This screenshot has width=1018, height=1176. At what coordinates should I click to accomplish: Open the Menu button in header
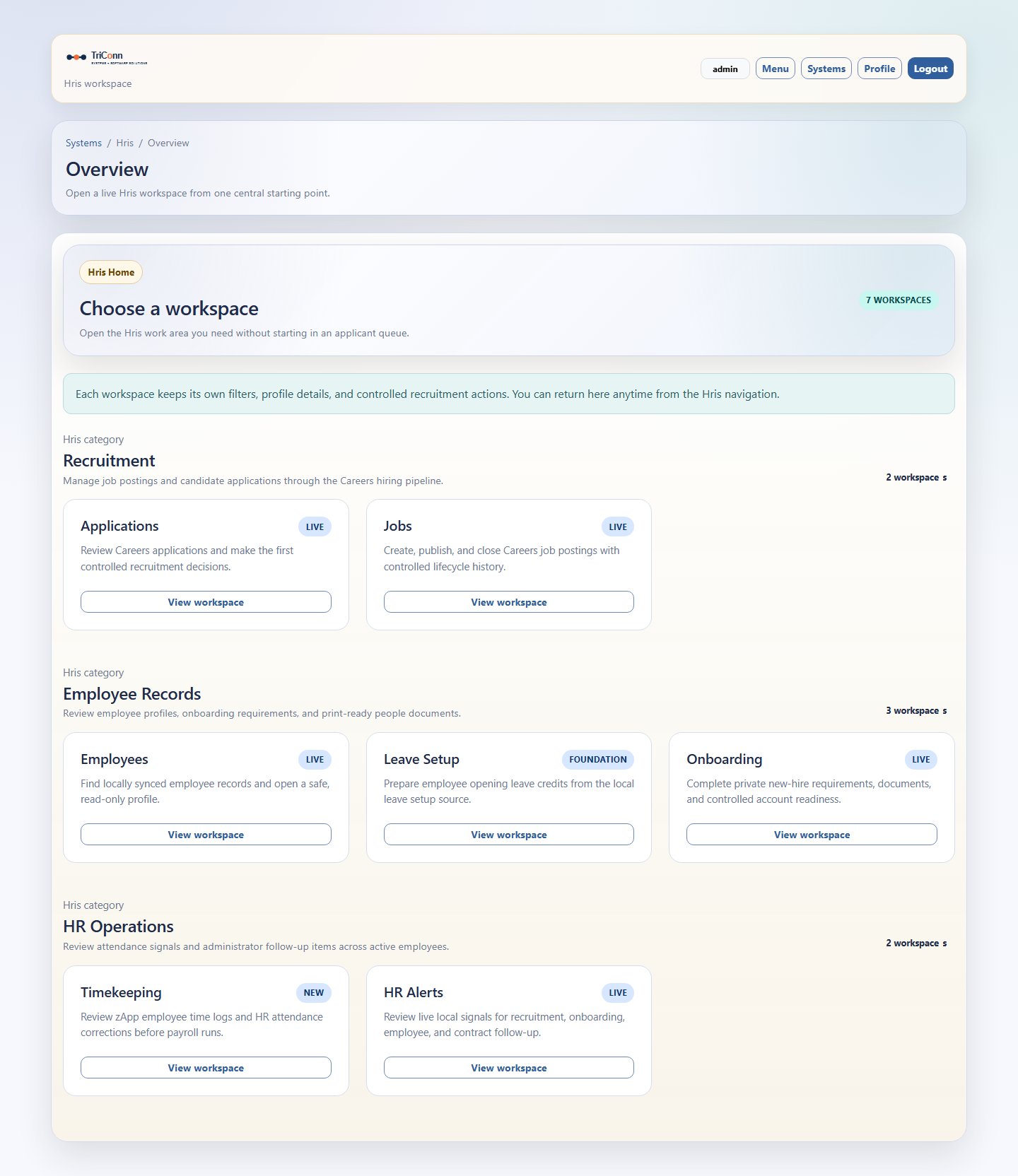point(776,69)
